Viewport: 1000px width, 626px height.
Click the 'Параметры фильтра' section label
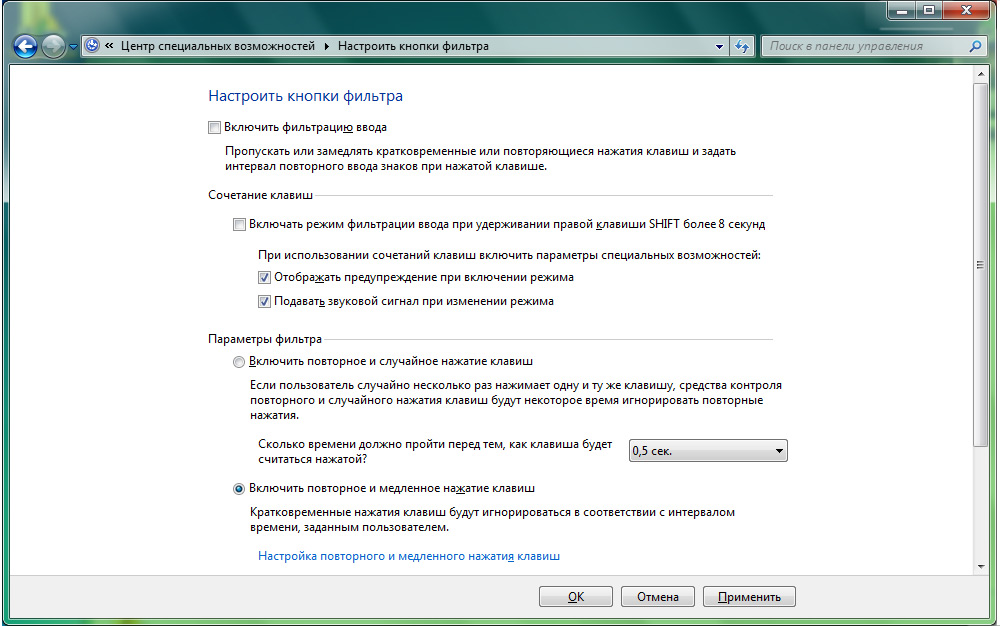pos(265,339)
